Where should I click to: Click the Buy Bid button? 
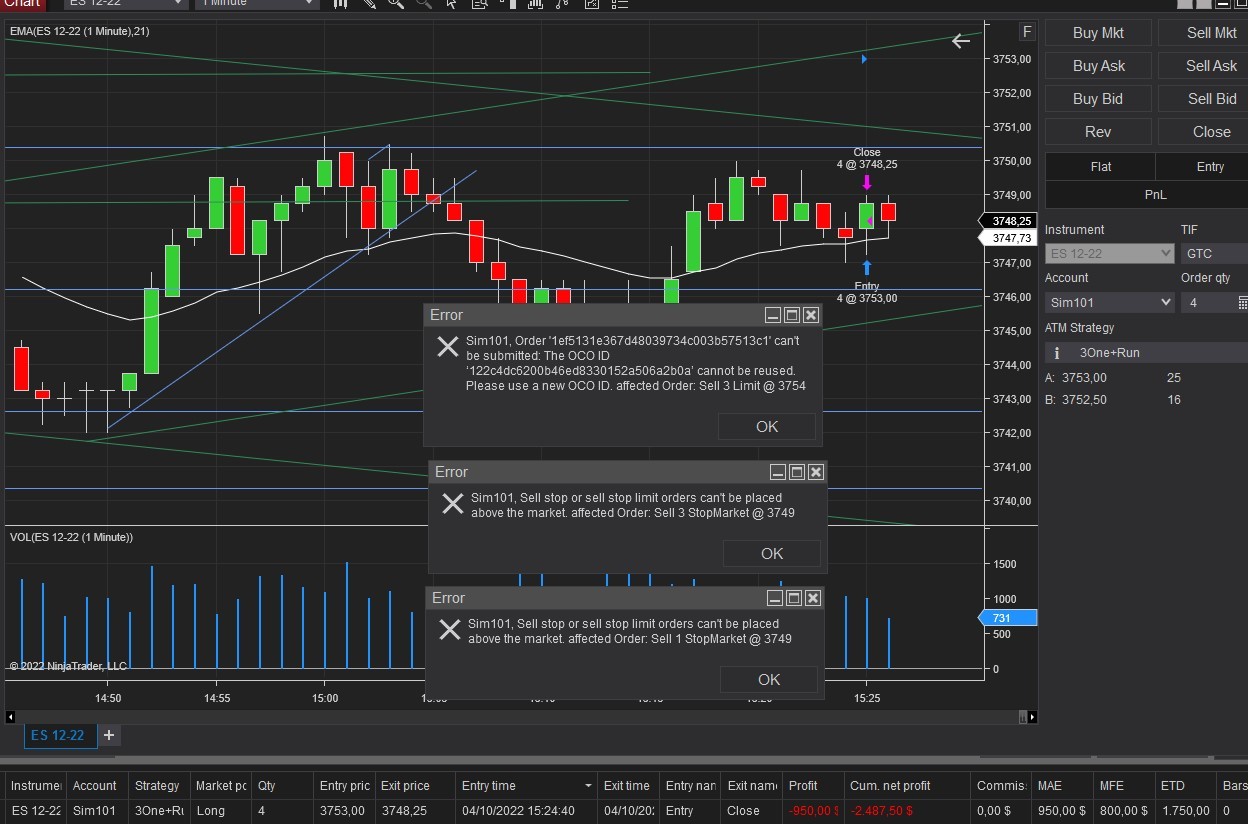(1098, 99)
